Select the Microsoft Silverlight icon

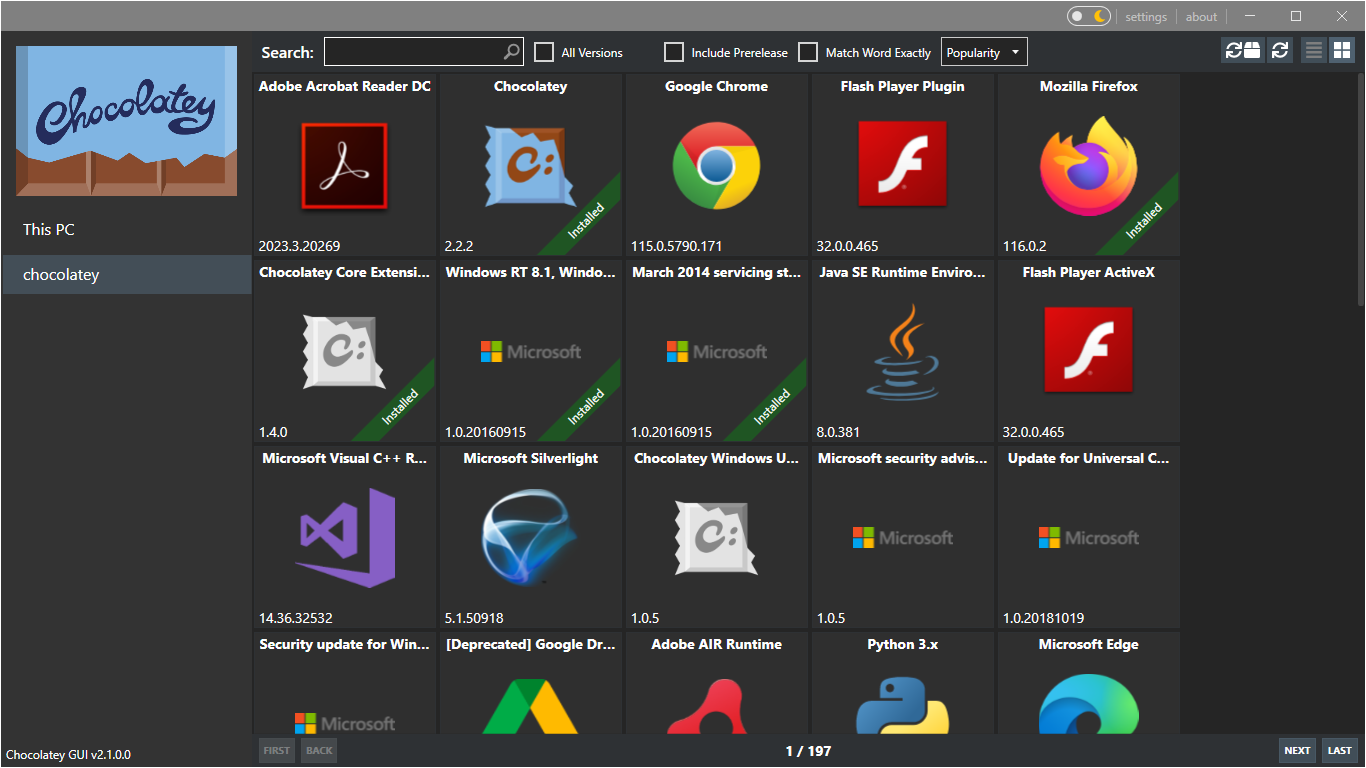click(530, 538)
